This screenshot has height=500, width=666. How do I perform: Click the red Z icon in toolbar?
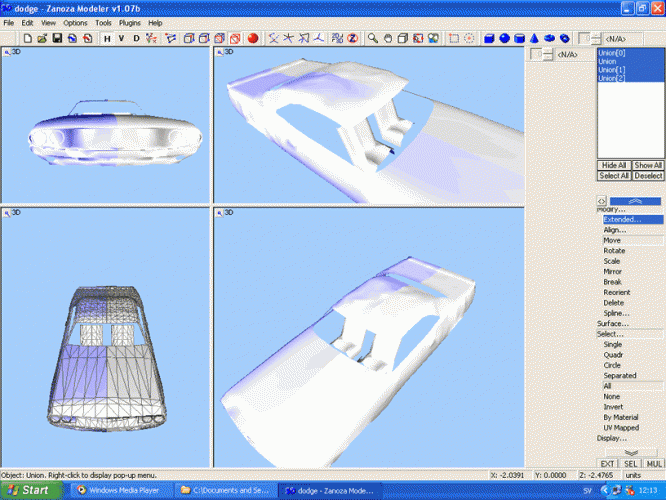click(352, 38)
